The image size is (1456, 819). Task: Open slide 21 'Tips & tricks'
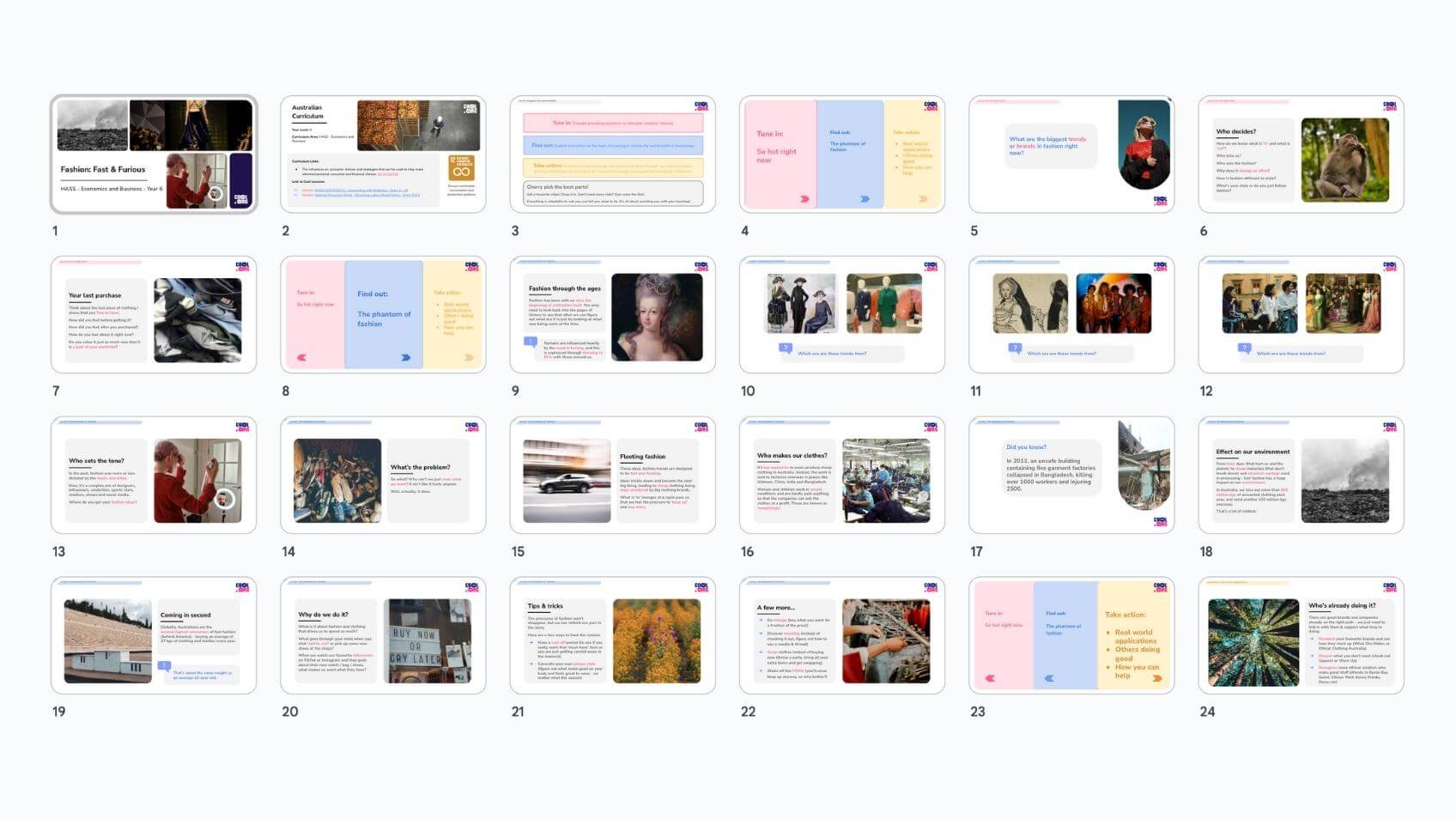[x=612, y=636]
